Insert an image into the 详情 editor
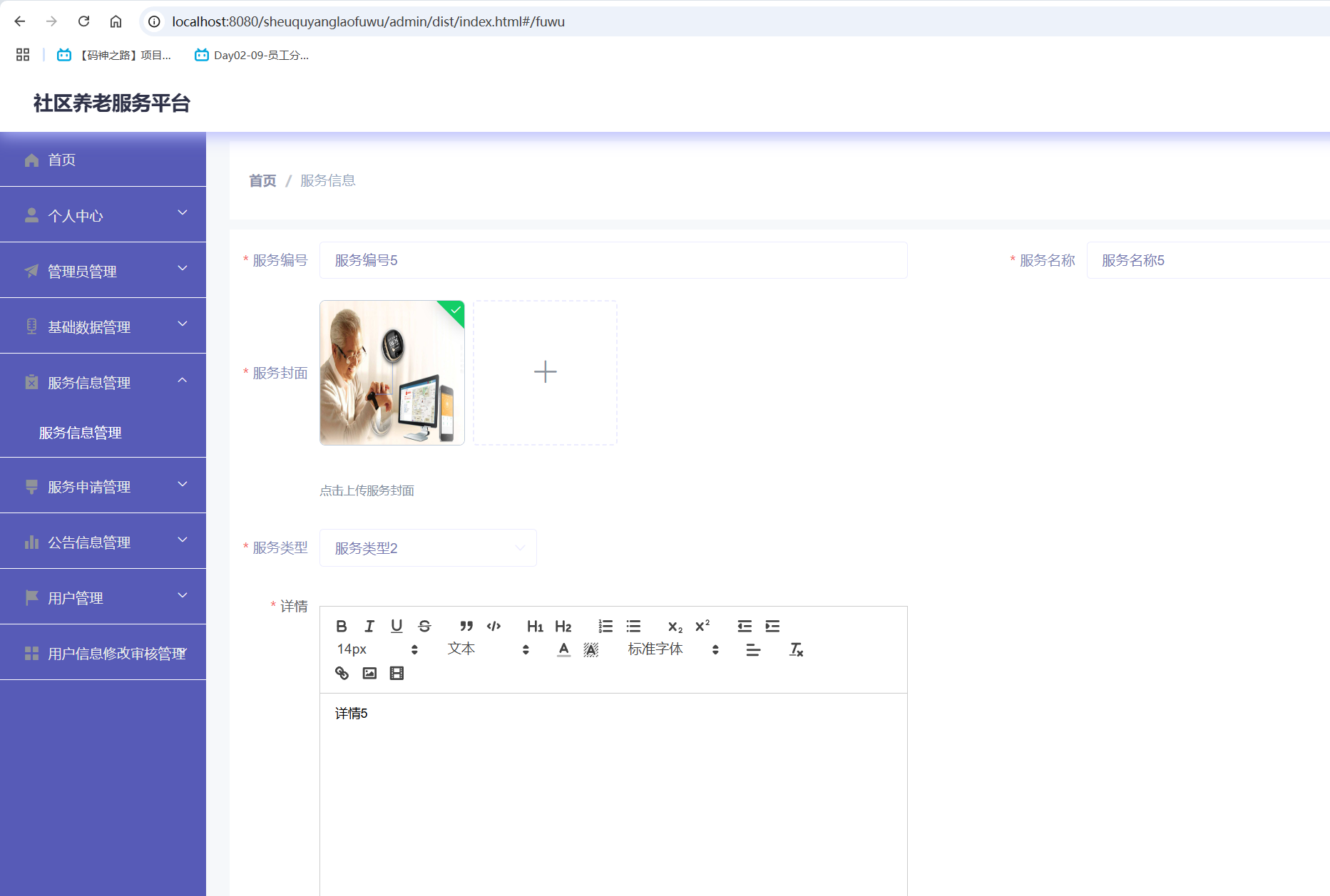1330x896 pixels. pos(369,672)
